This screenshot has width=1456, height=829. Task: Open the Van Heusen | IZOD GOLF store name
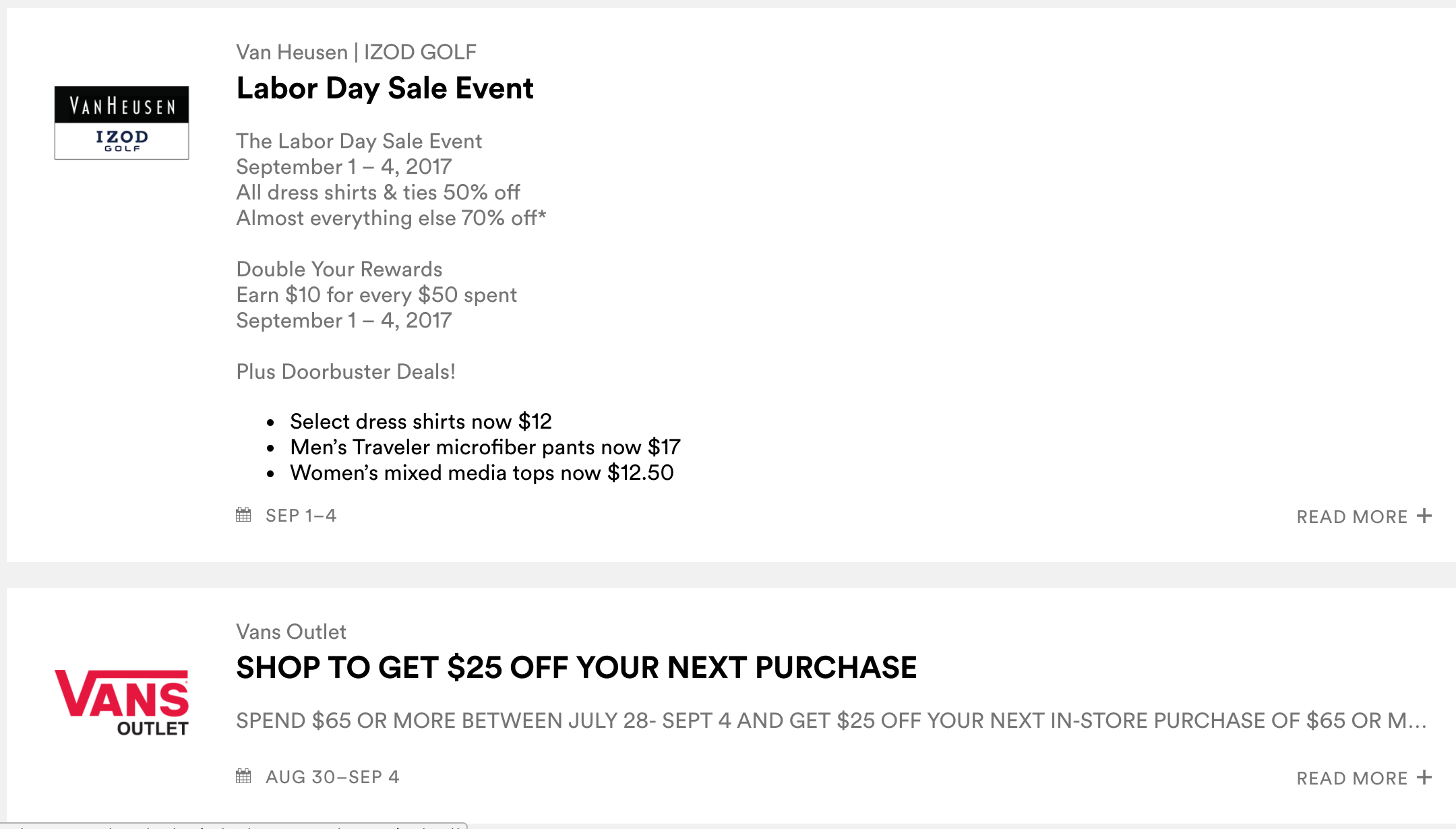click(x=356, y=52)
